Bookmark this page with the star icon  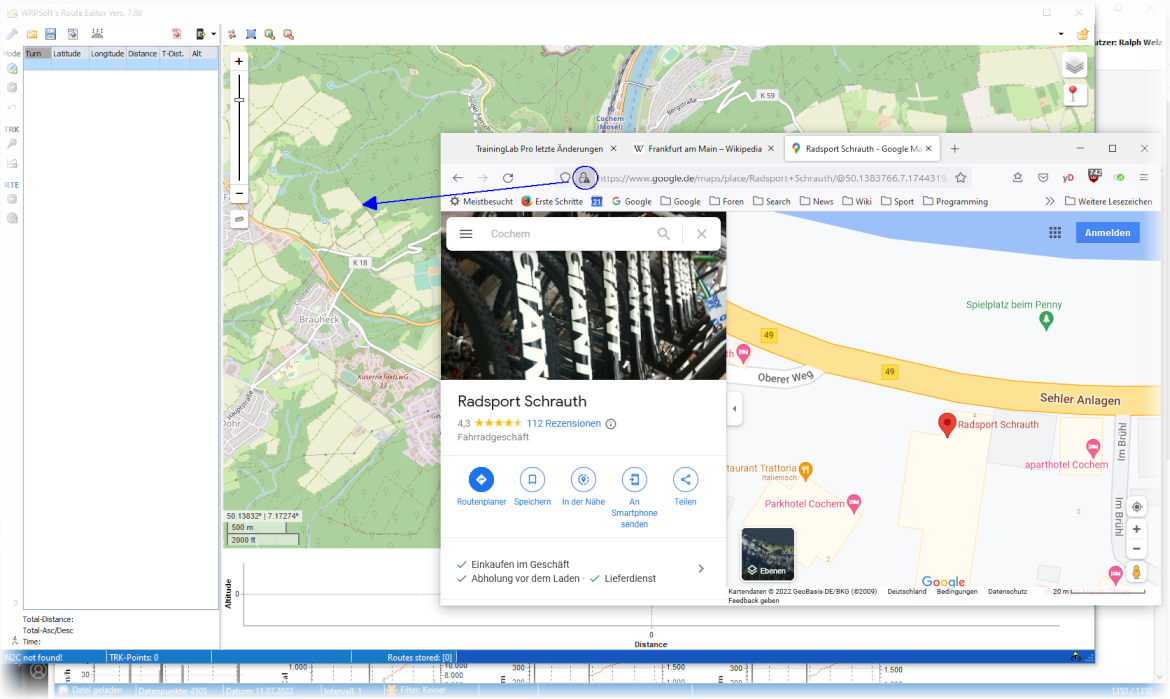coord(961,178)
